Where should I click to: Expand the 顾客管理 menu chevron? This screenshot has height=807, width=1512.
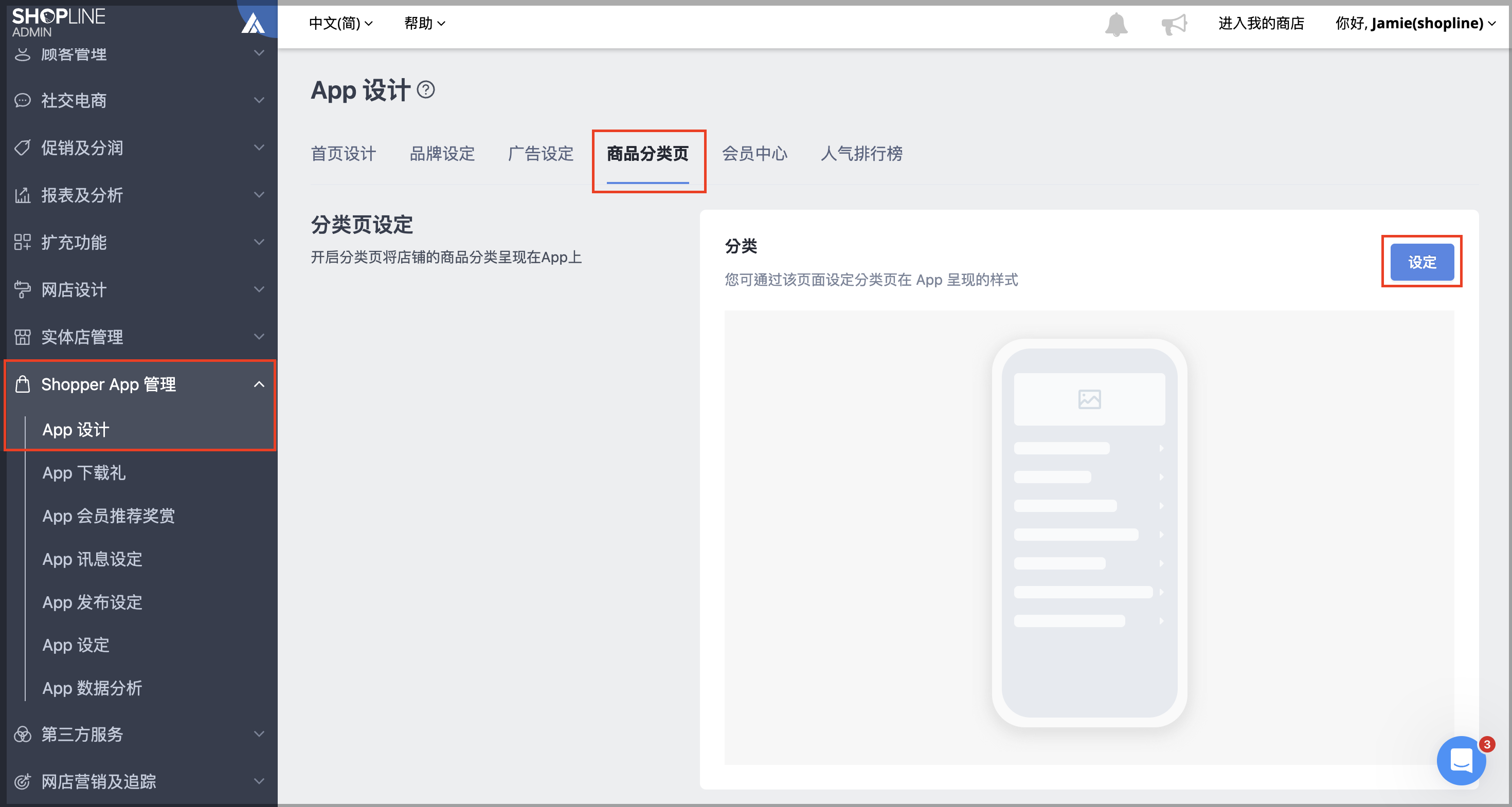[x=259, y=53]
